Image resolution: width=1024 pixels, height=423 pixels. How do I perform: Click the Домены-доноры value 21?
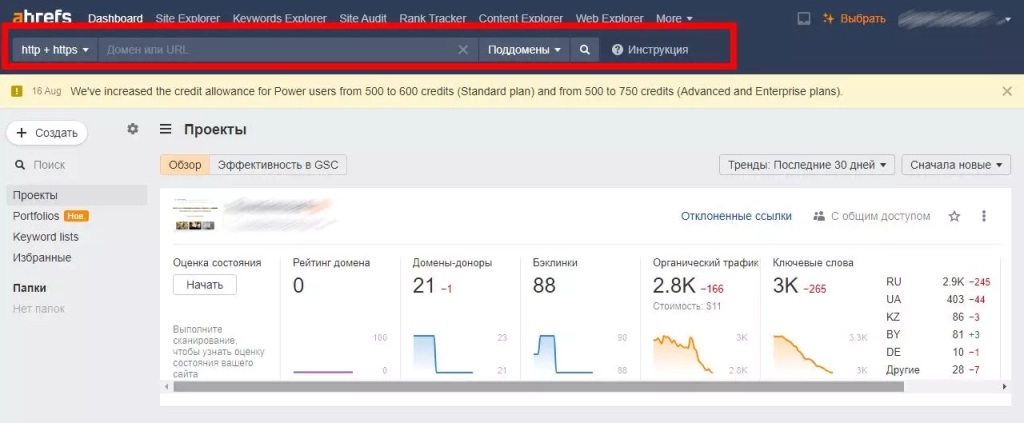(x=424, y=286)
